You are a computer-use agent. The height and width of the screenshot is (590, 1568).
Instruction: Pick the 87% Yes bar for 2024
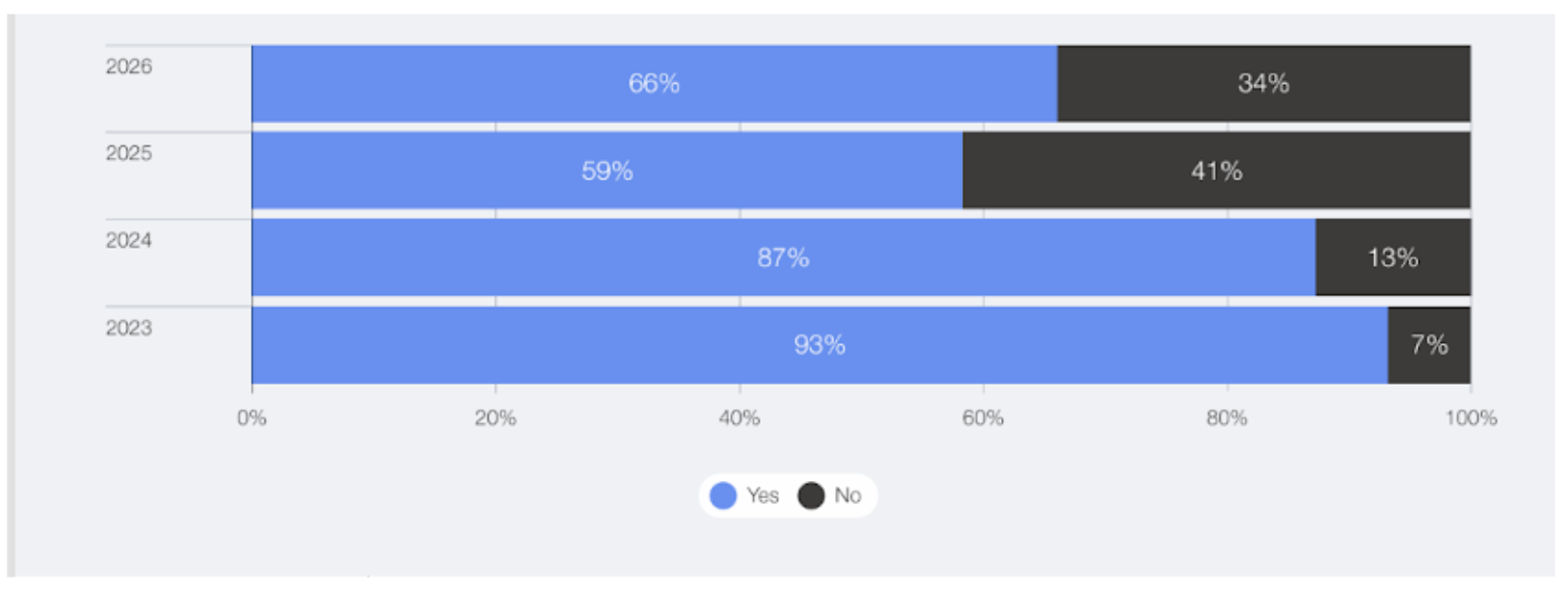[783, 257]
